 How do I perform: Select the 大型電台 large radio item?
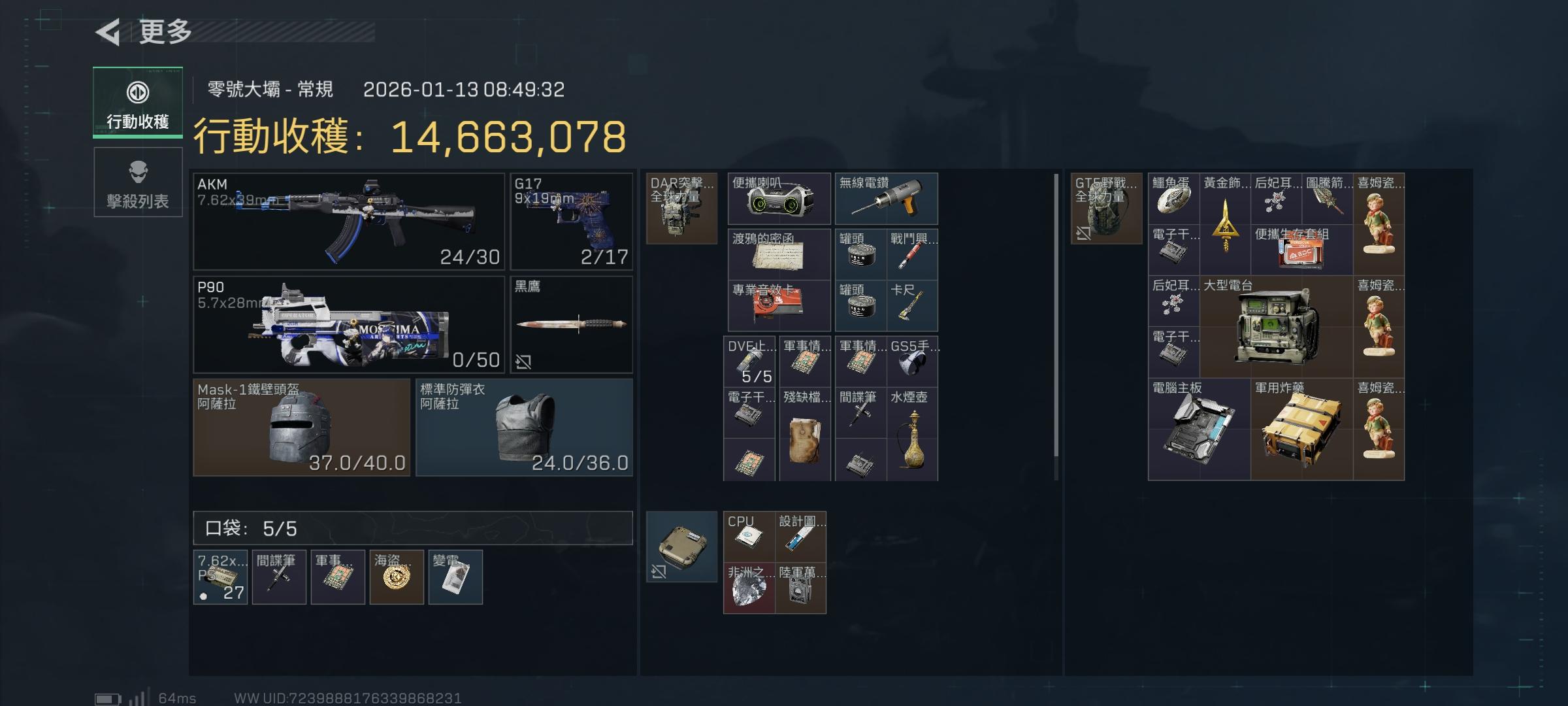(1276, 327)
